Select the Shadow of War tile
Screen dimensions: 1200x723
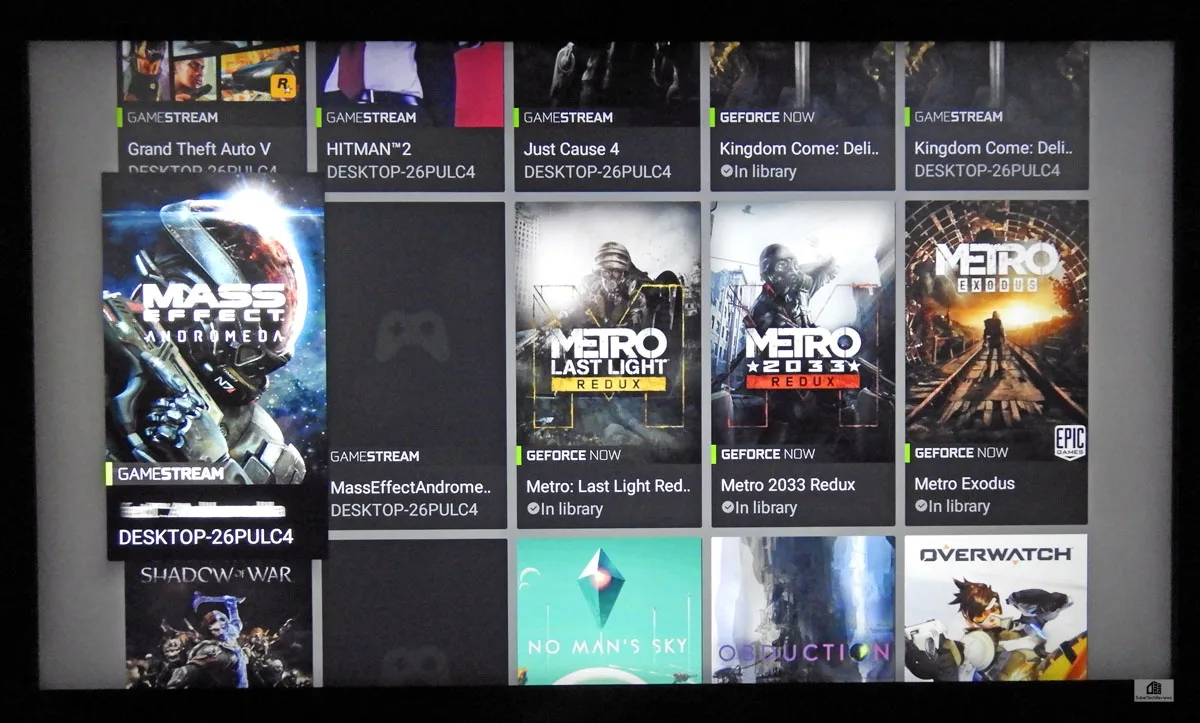click(x=217, y=623)
